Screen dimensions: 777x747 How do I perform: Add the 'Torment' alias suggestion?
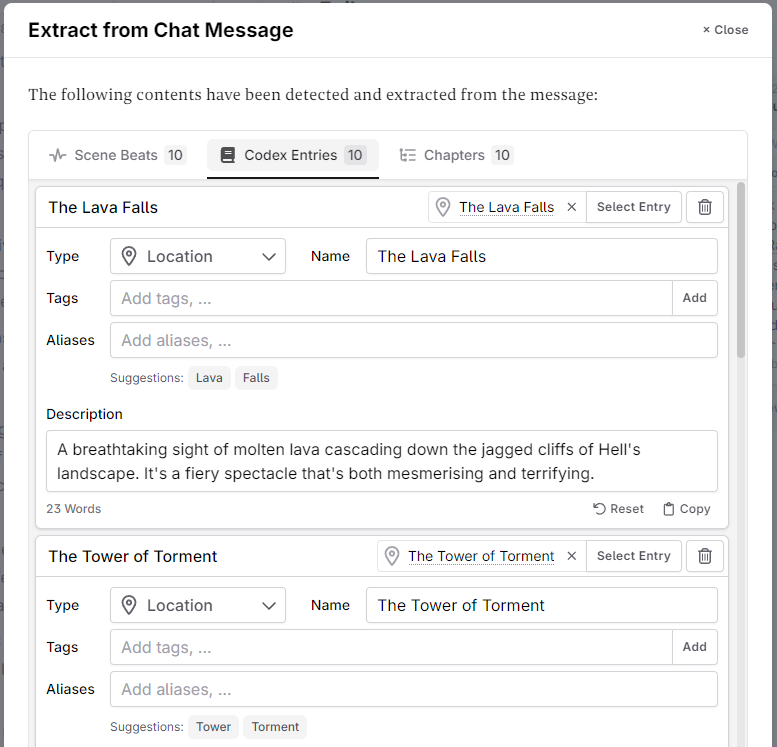pyautogui.click(x=275, y=727)
